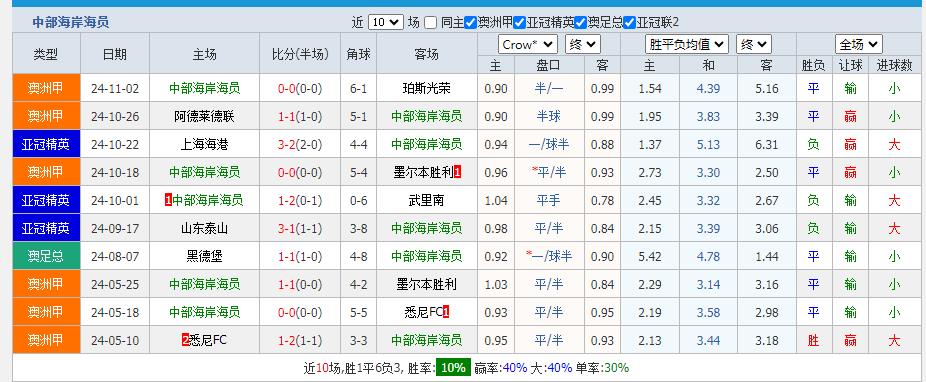Click 墨尔本胜利 in the 24-10-18 row
Image resolution: width=926 pixels, height=382 pixels.
pos(423,172)
